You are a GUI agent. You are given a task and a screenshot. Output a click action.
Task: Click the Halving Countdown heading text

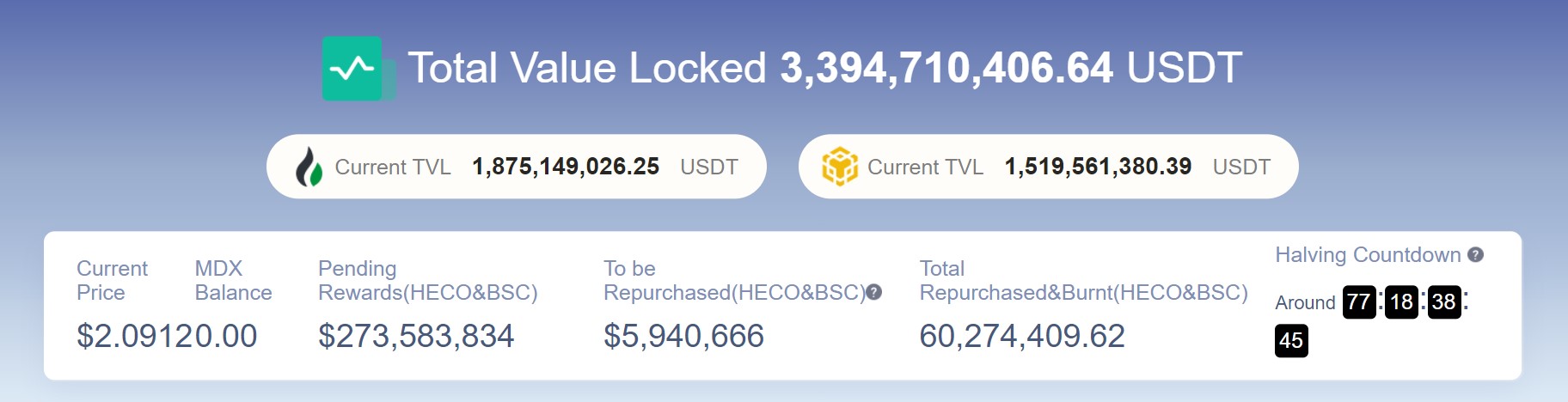[x=1368, y=255]
